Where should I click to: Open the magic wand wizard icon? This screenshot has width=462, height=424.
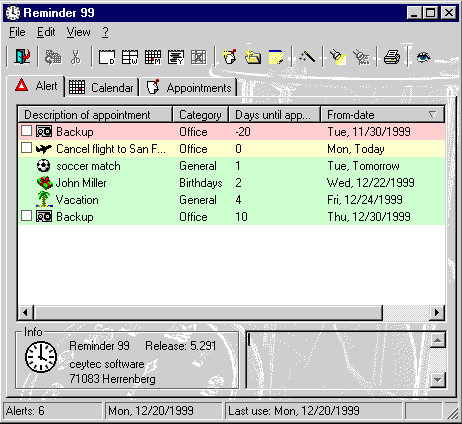(307, 57)
